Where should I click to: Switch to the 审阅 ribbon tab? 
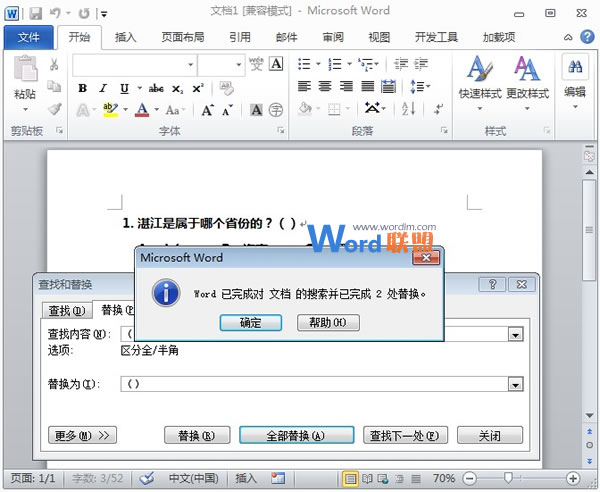[333, 37]
